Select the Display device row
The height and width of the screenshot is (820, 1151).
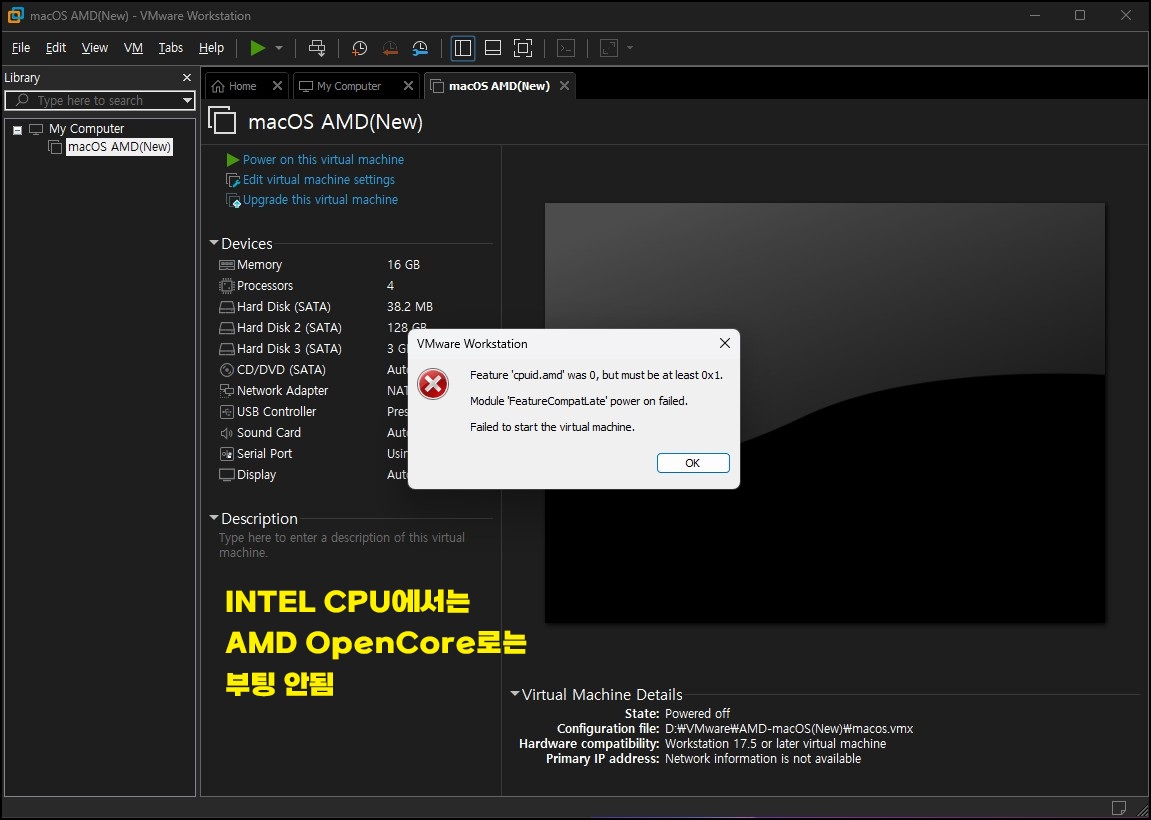tap(313, 475)
